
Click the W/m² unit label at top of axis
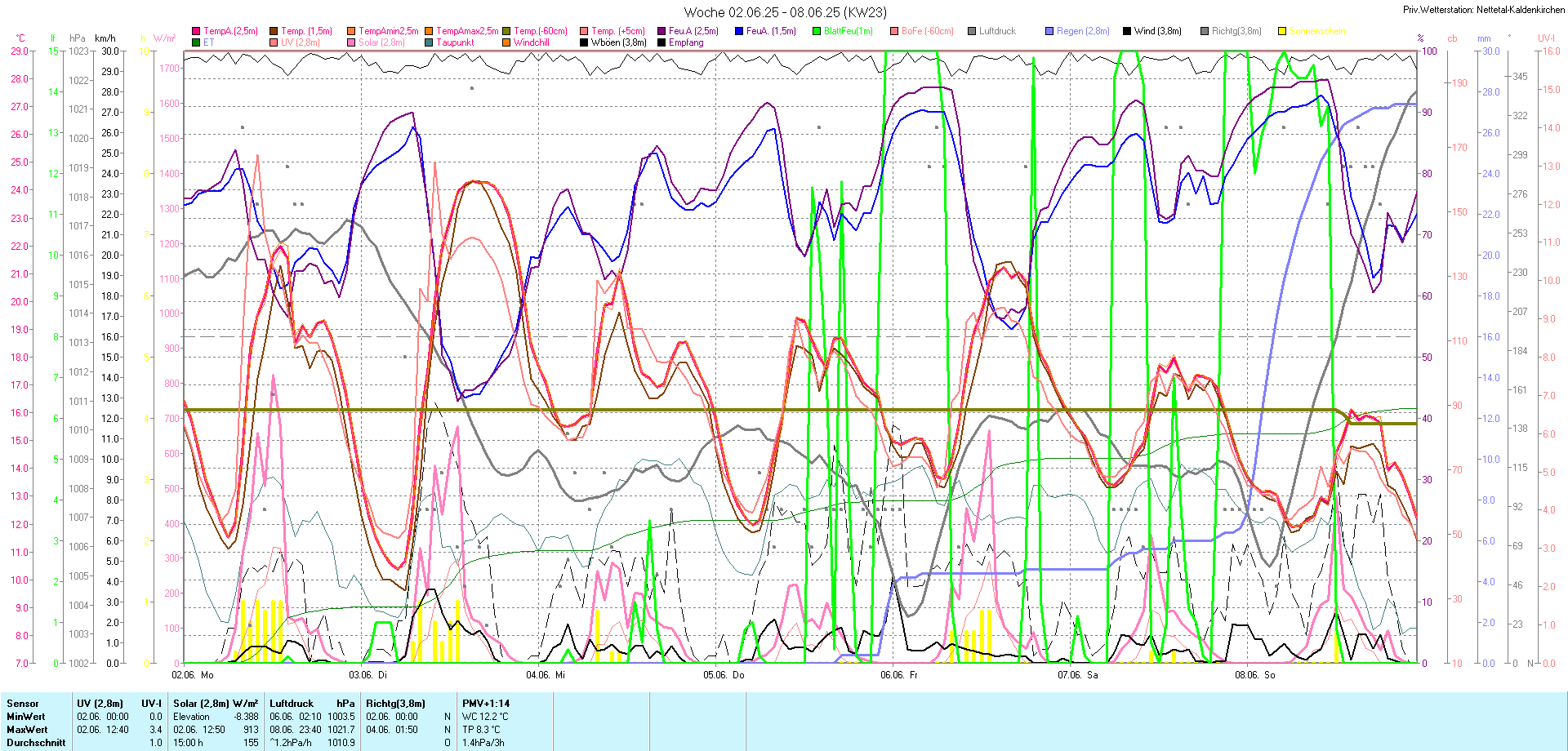tap(164, 38)
